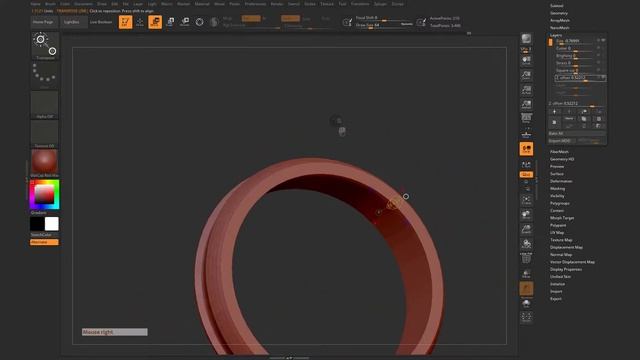Expand the Vector Displacement Map sub-palette
The image size is (640, 360).
pyautogui.click(x=572, y=262)
